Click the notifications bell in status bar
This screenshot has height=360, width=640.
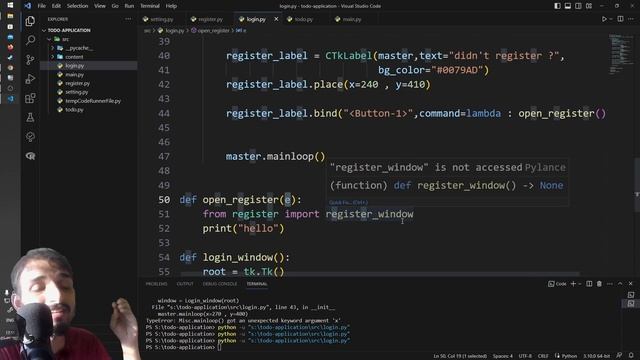(x=631, y=356)
